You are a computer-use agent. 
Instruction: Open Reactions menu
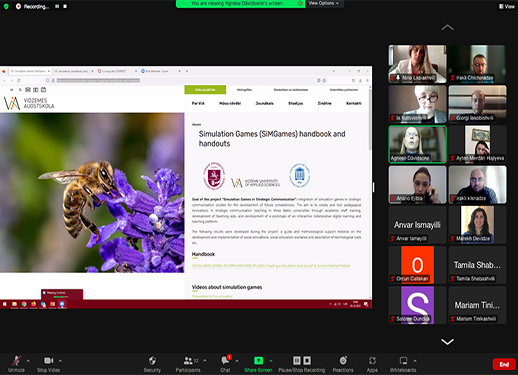point(343,364)
